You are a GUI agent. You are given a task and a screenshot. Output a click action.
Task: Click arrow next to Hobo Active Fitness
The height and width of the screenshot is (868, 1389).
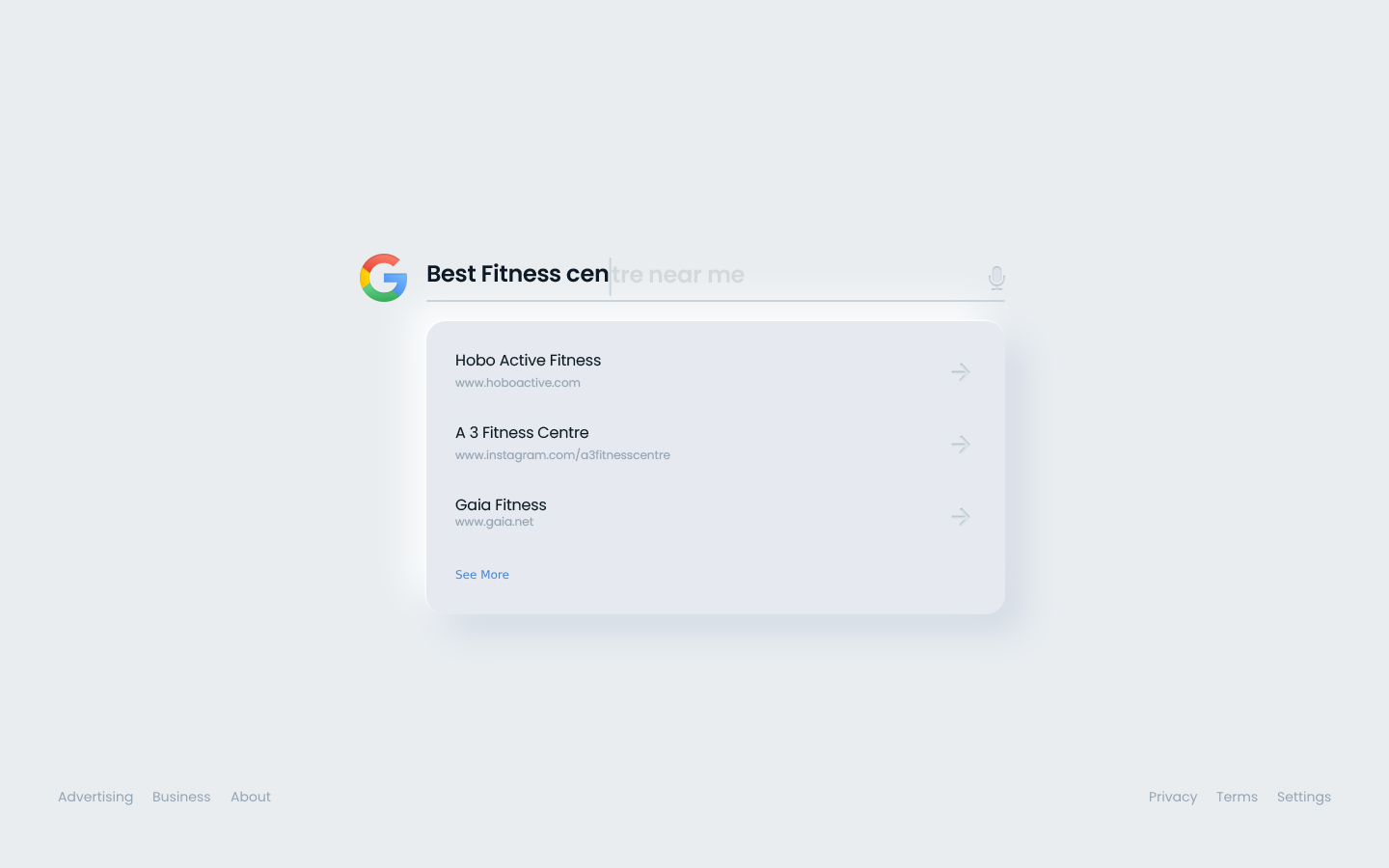point(960,371)
